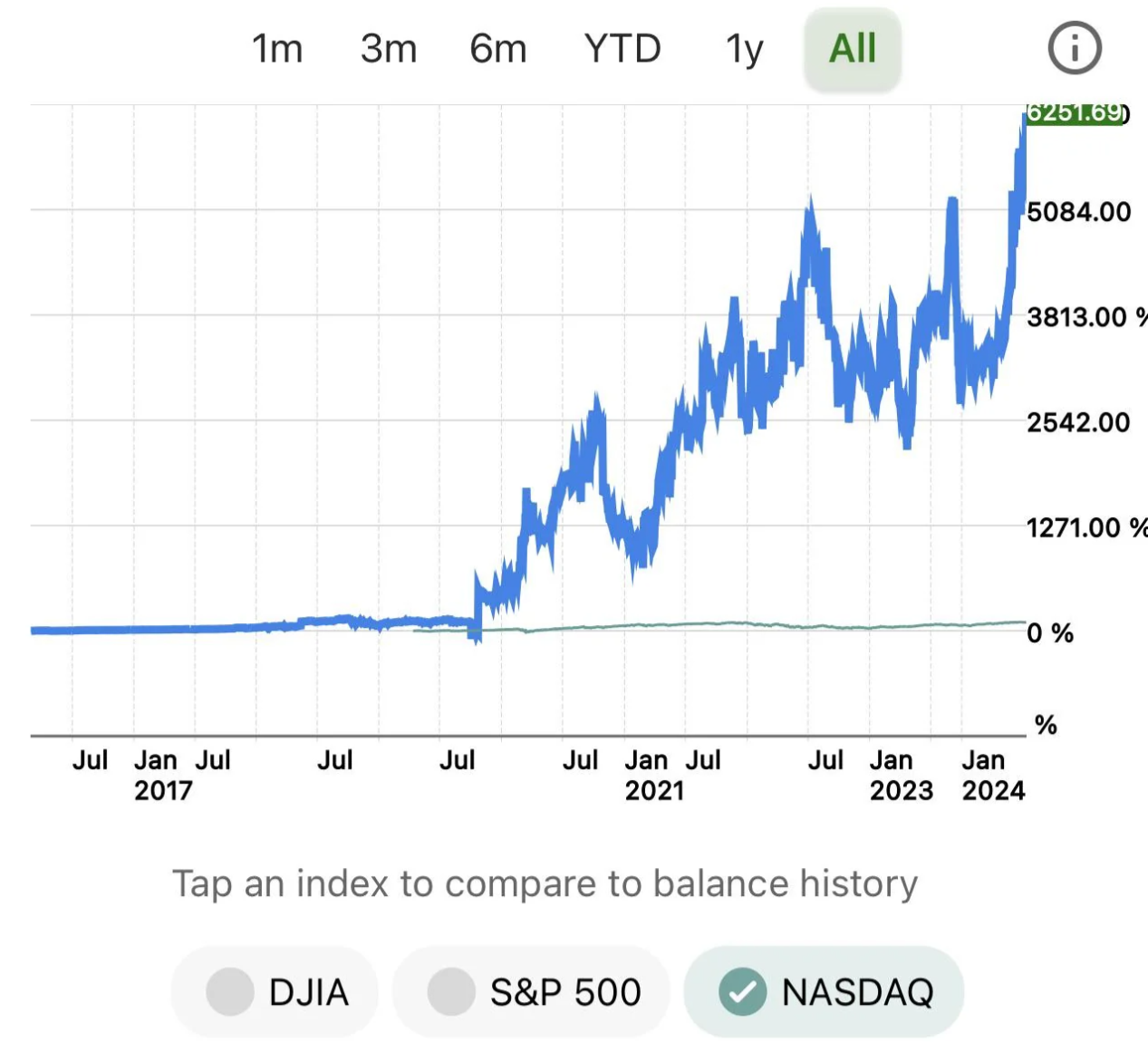
Task: Show the 6m balance history
Action: (x=498, y=49)
